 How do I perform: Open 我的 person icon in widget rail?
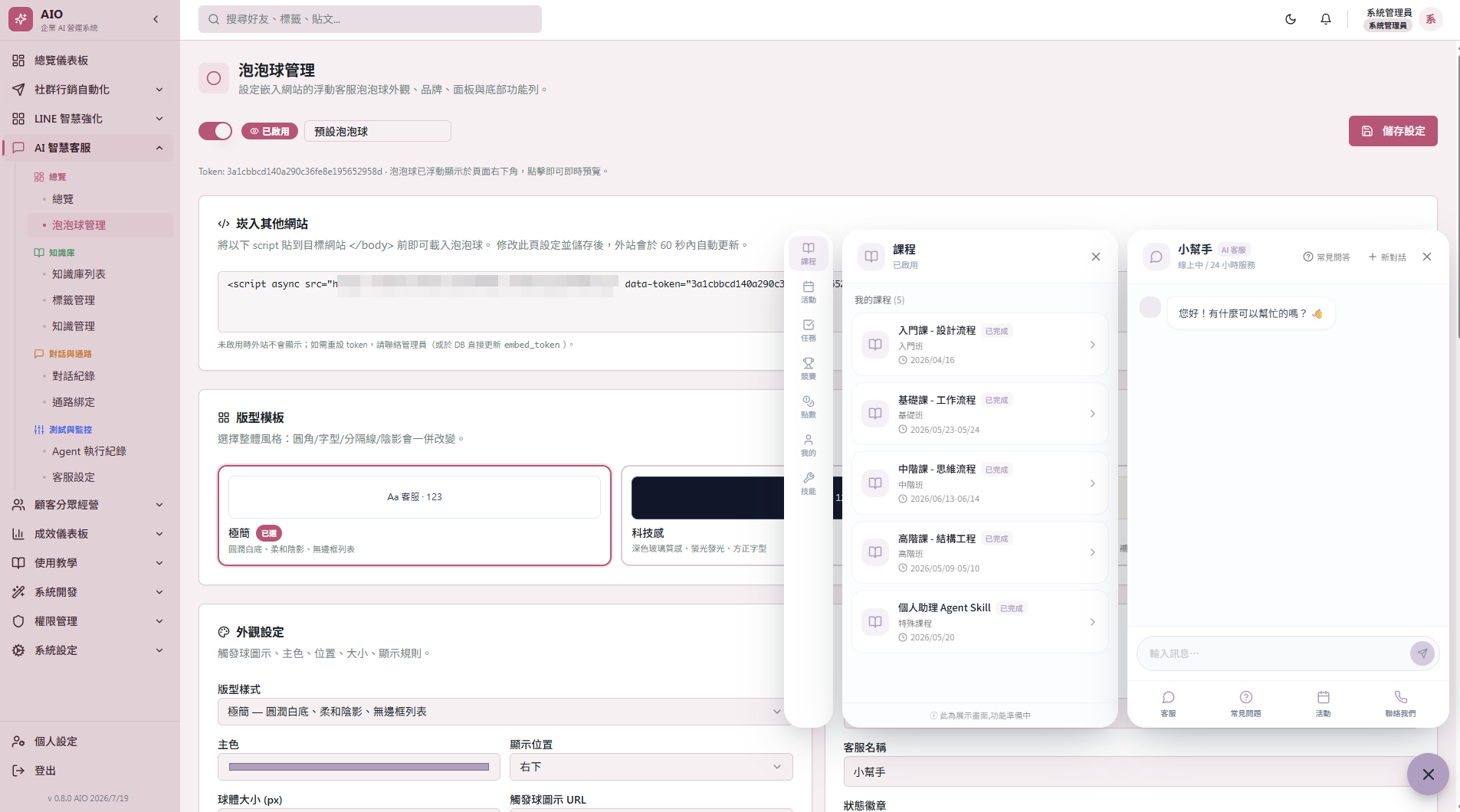click(809, 445)
